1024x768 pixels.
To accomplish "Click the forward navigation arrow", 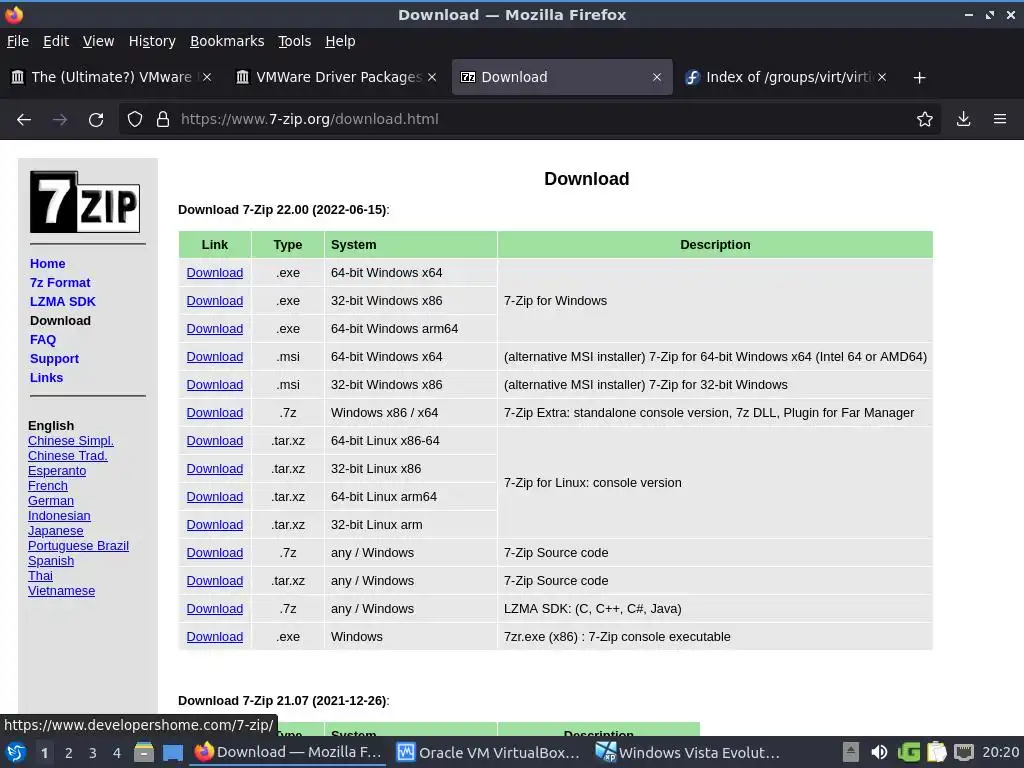I will (60, 120).
